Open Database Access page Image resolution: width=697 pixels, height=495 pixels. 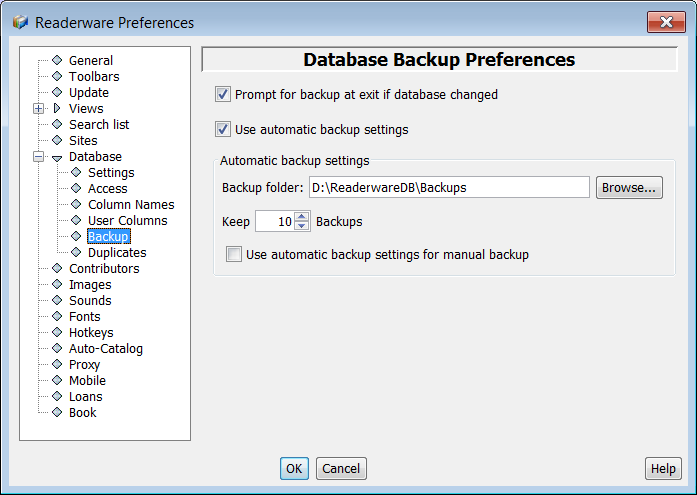[108, 188]
